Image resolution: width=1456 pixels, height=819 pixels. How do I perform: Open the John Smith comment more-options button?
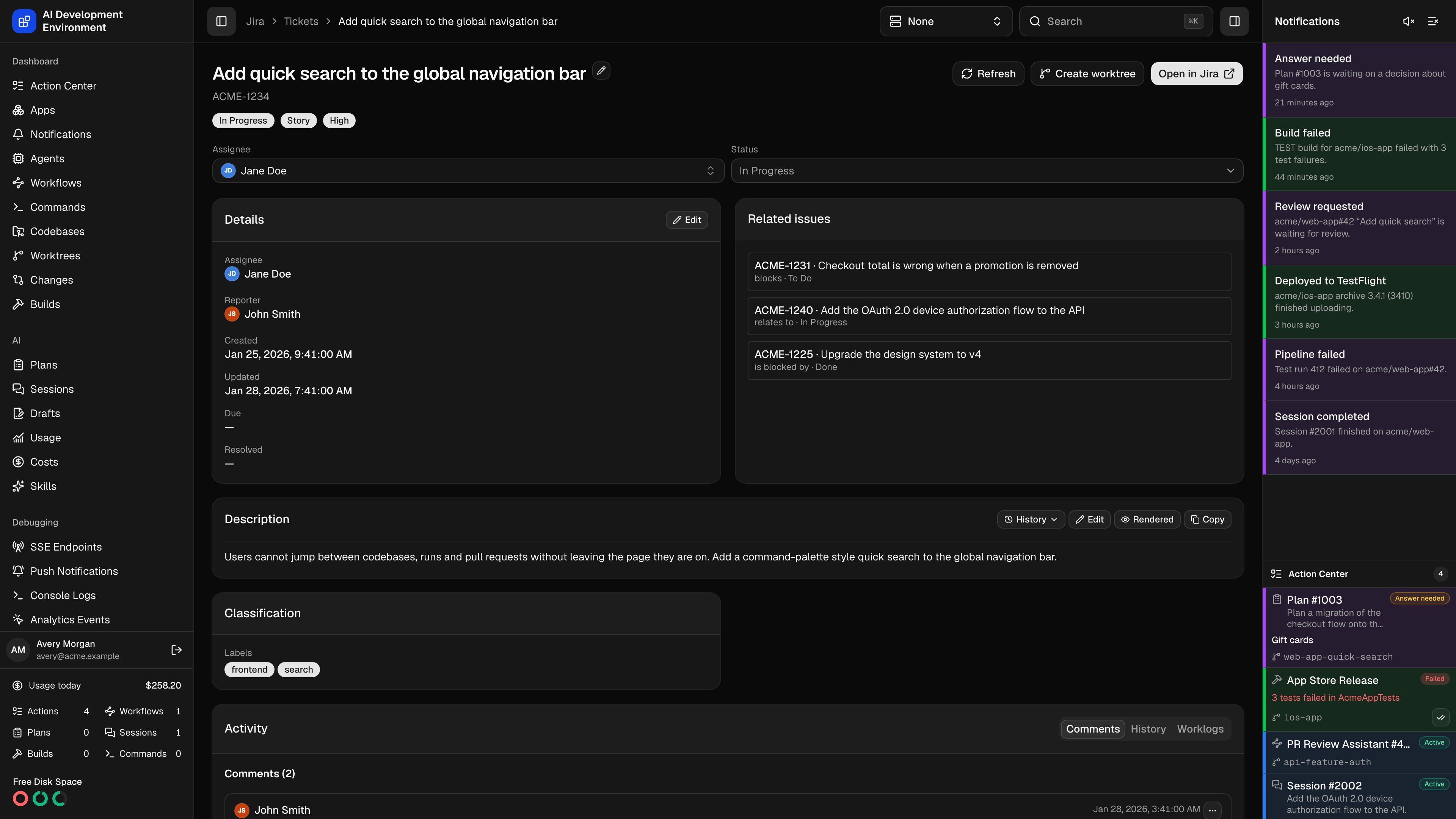pyautogui.click(x=1213, y=810)
